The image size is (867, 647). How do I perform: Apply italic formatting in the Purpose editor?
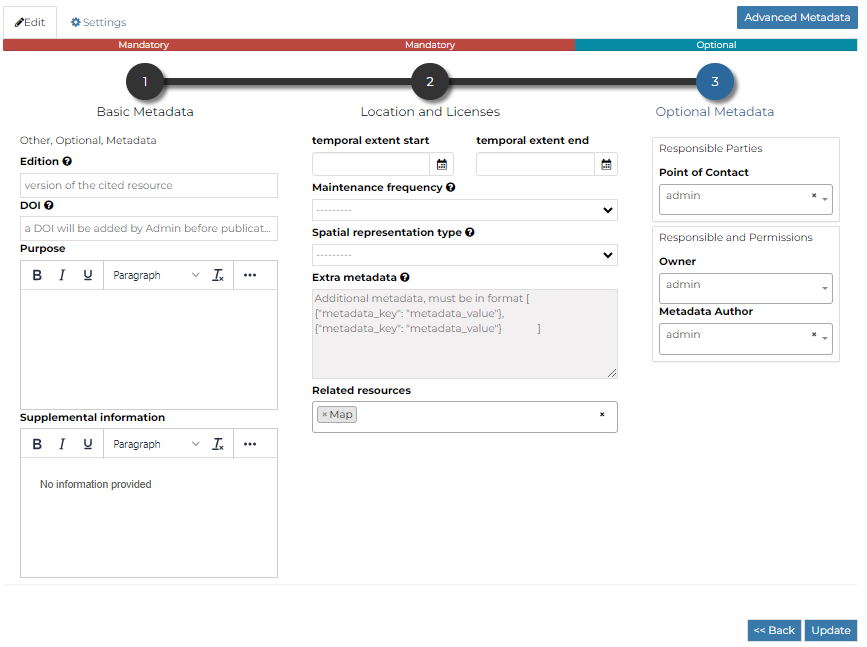click(x=63, y=274)
